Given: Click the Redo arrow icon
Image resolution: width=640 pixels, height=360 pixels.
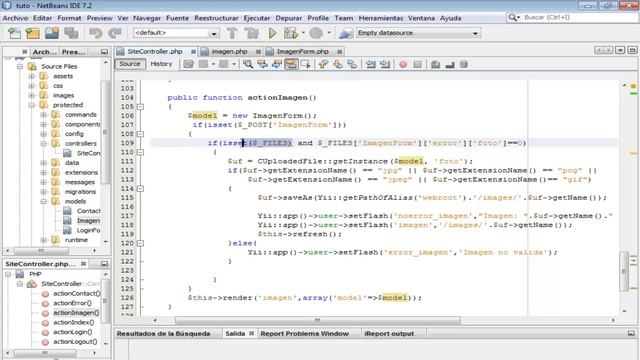Looking at the screenshot, I should pos(115,33).
